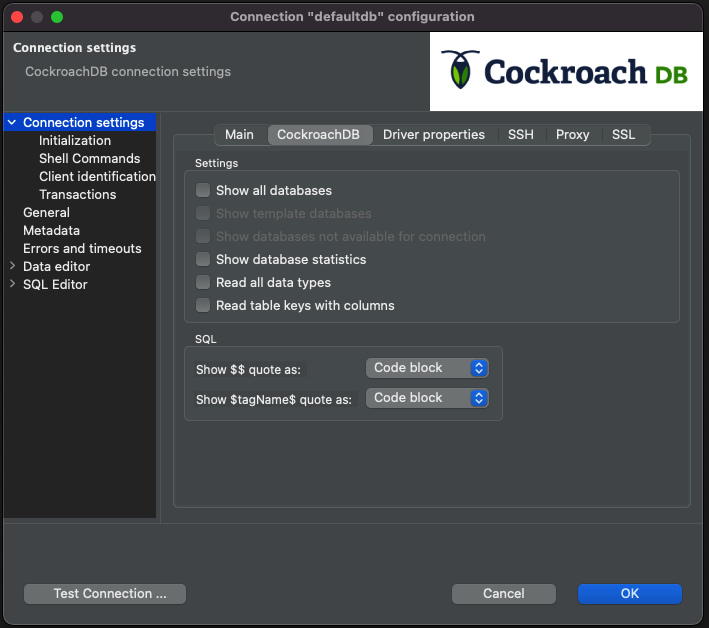Open Shell Commands settings page
Screen dimensions: 709x628
pos(90,159)
